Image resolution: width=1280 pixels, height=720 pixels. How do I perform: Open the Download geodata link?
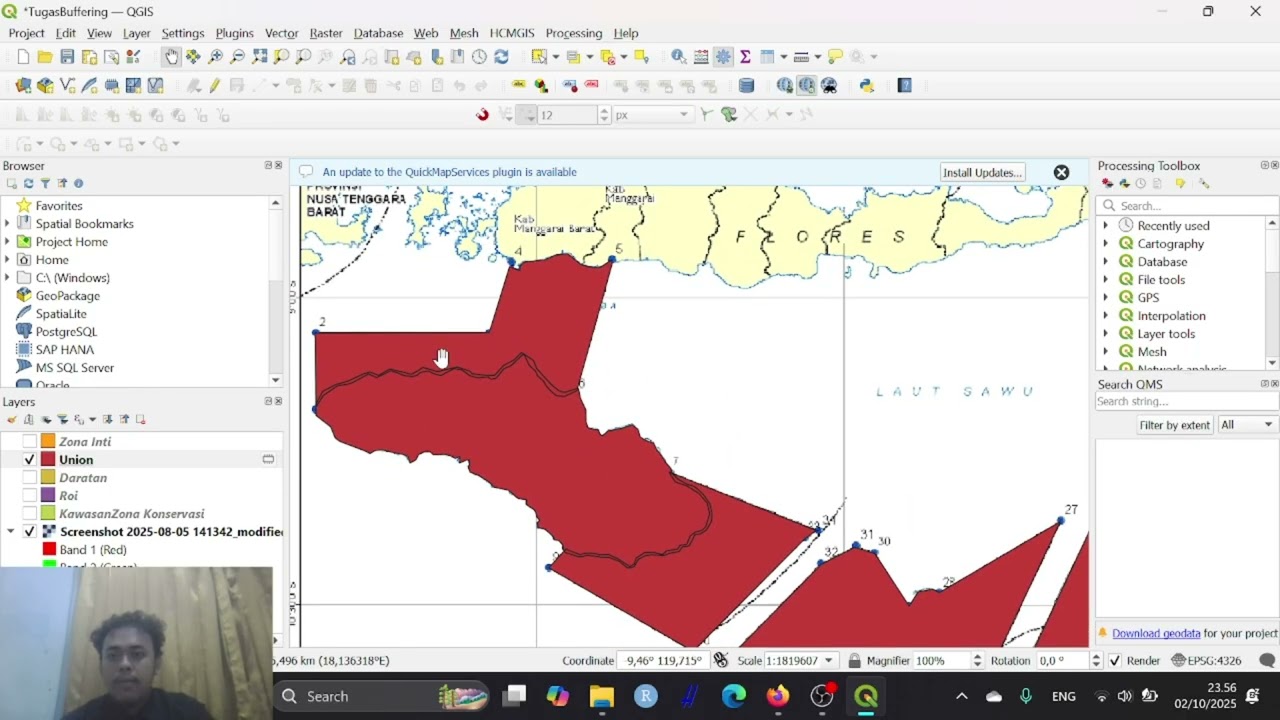tap(1156, 633)
